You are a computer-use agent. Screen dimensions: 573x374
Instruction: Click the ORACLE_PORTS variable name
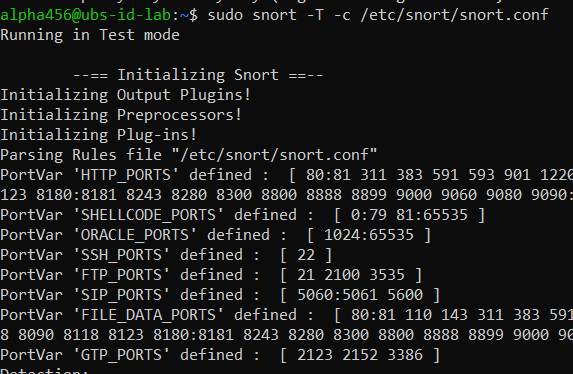click(x=135, y=235)
